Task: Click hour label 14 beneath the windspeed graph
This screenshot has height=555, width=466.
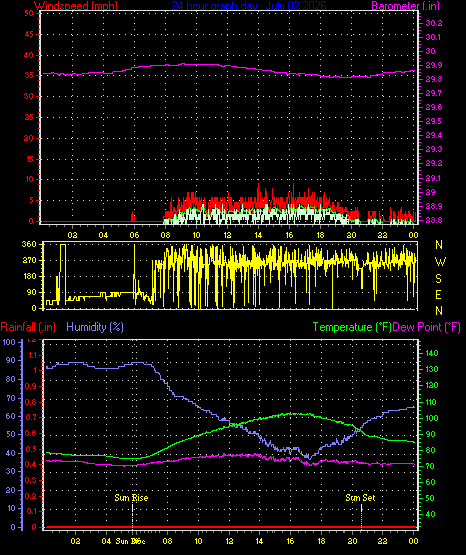Action: click(x=258, y=235)
